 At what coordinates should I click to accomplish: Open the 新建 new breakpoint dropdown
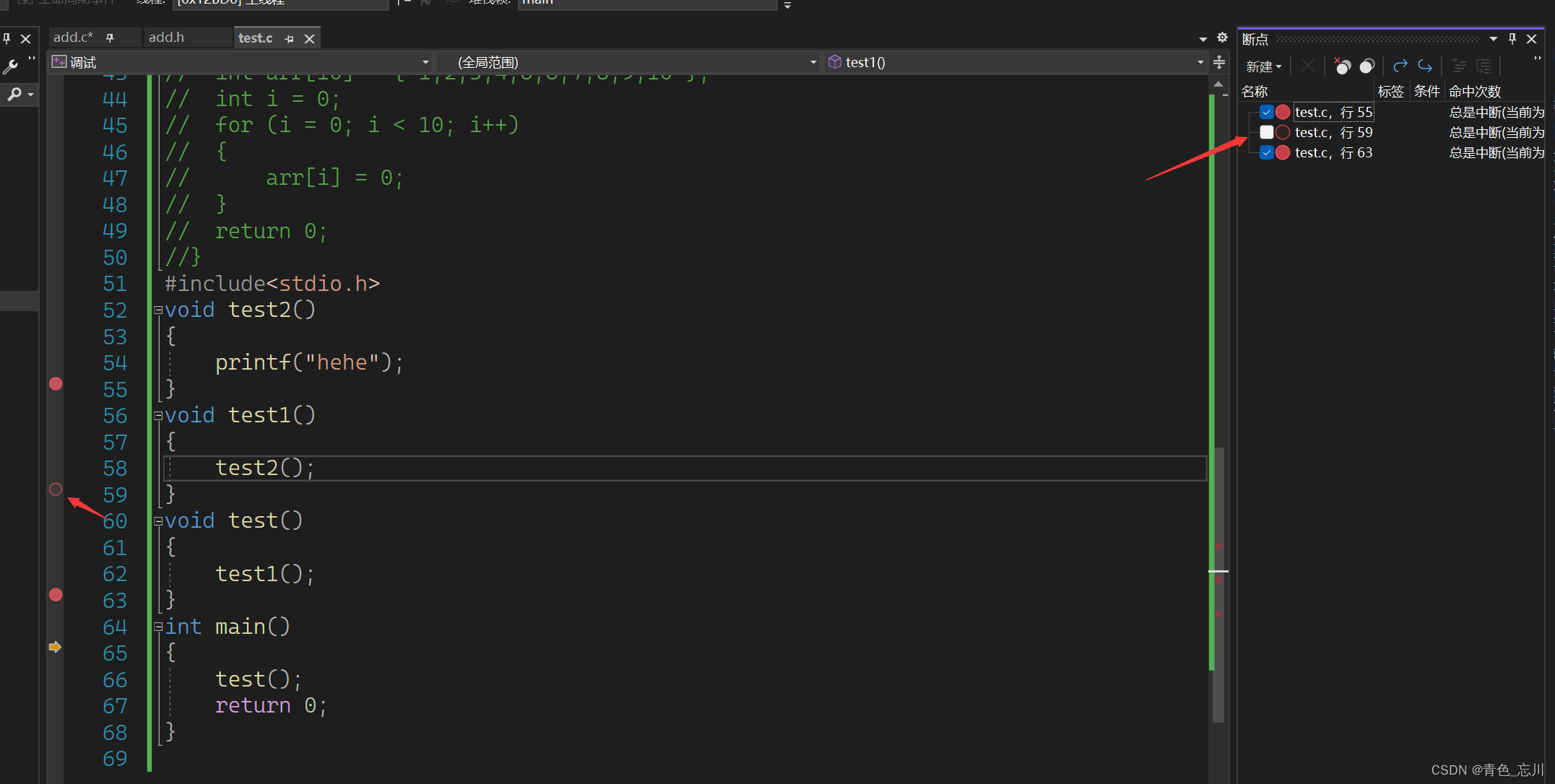[1263, 66]
